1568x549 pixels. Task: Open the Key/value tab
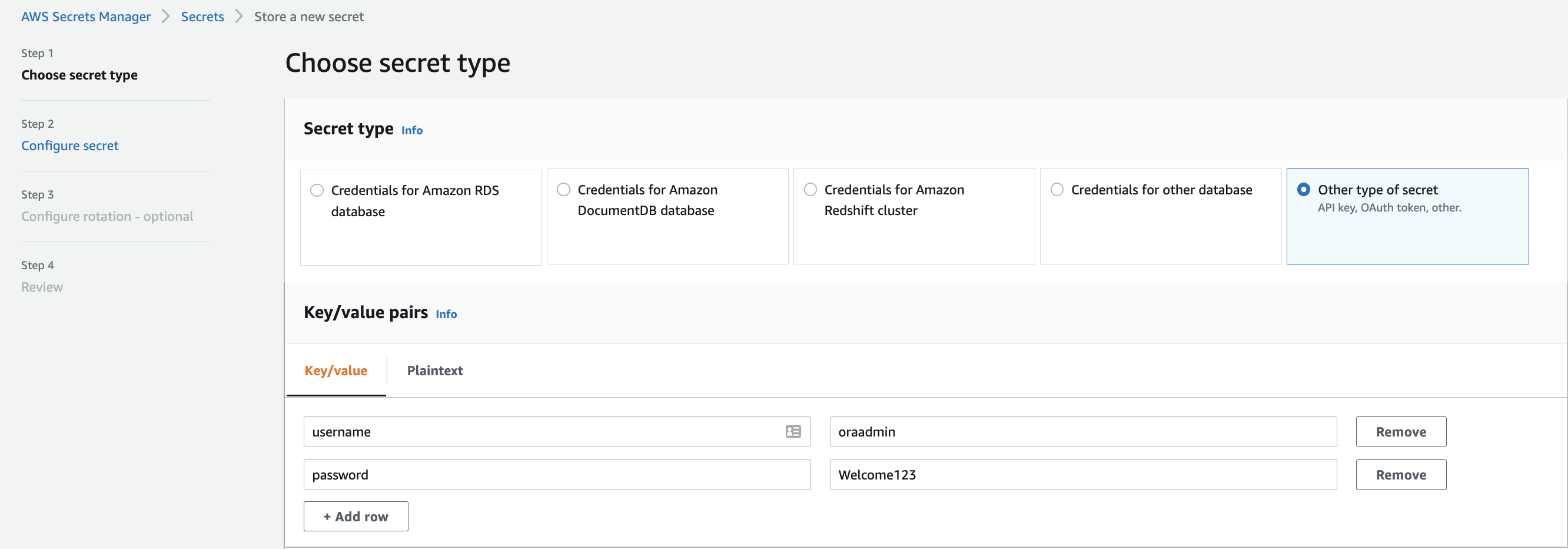335,371
